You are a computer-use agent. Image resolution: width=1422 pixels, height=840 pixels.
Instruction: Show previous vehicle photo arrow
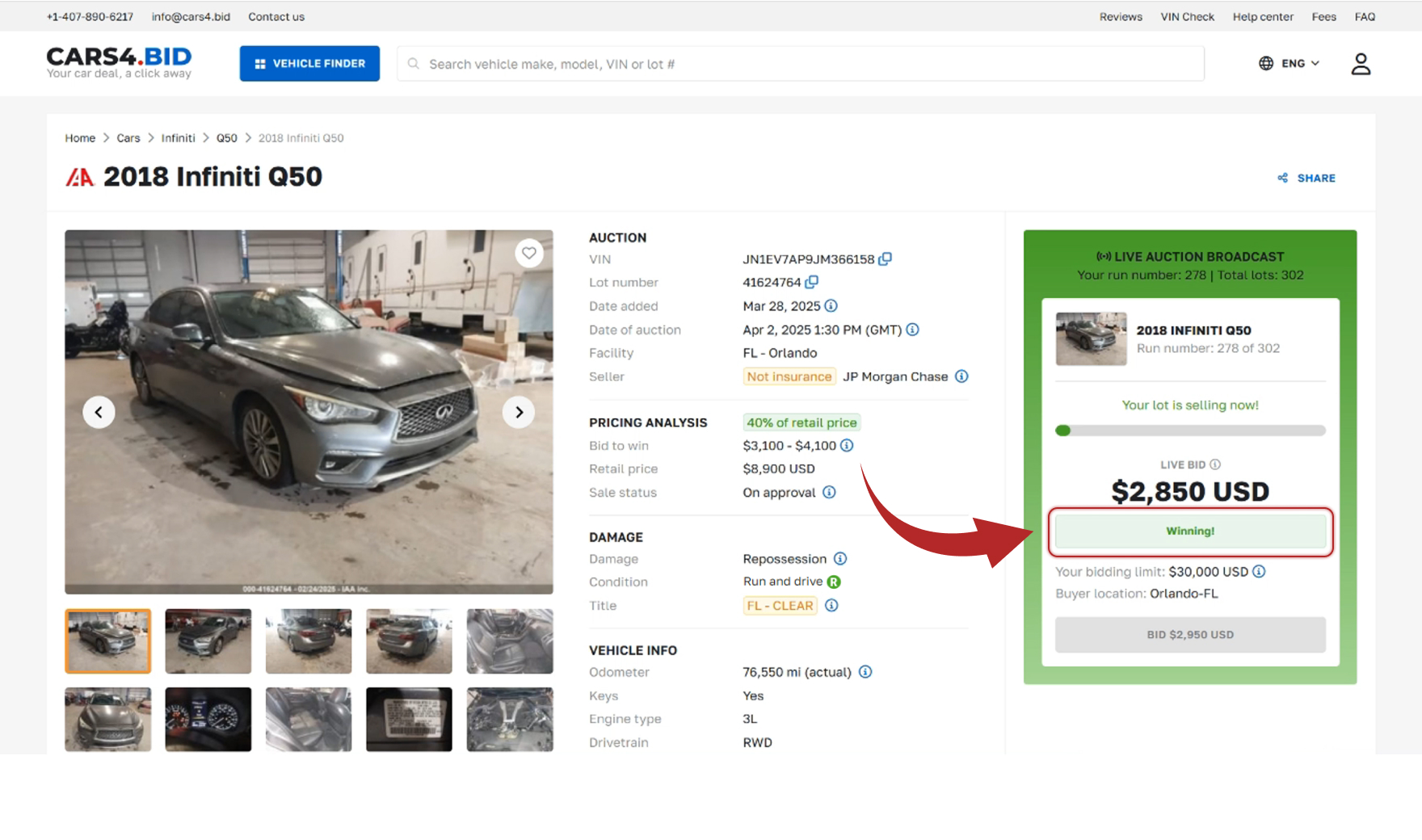tap(99, 412)
